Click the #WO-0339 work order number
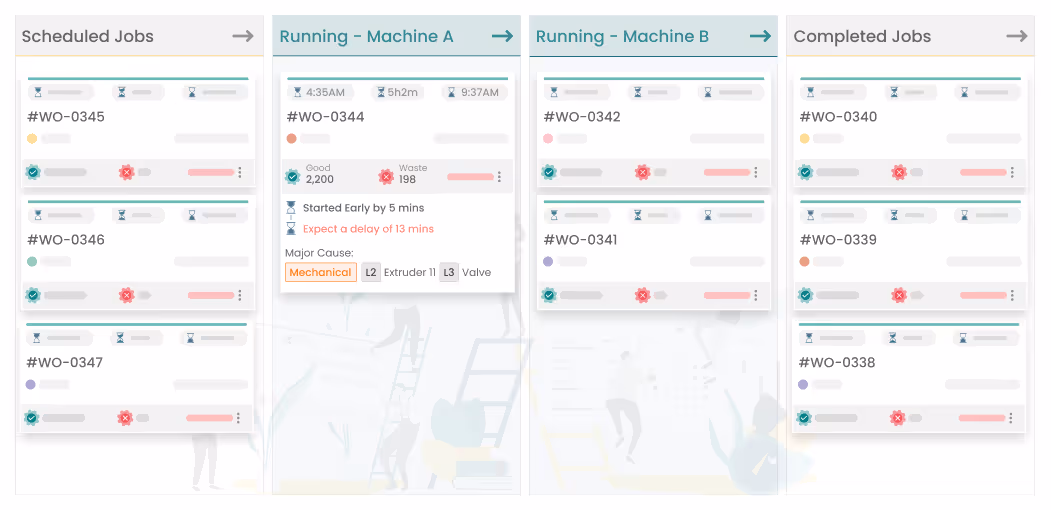 839,239
